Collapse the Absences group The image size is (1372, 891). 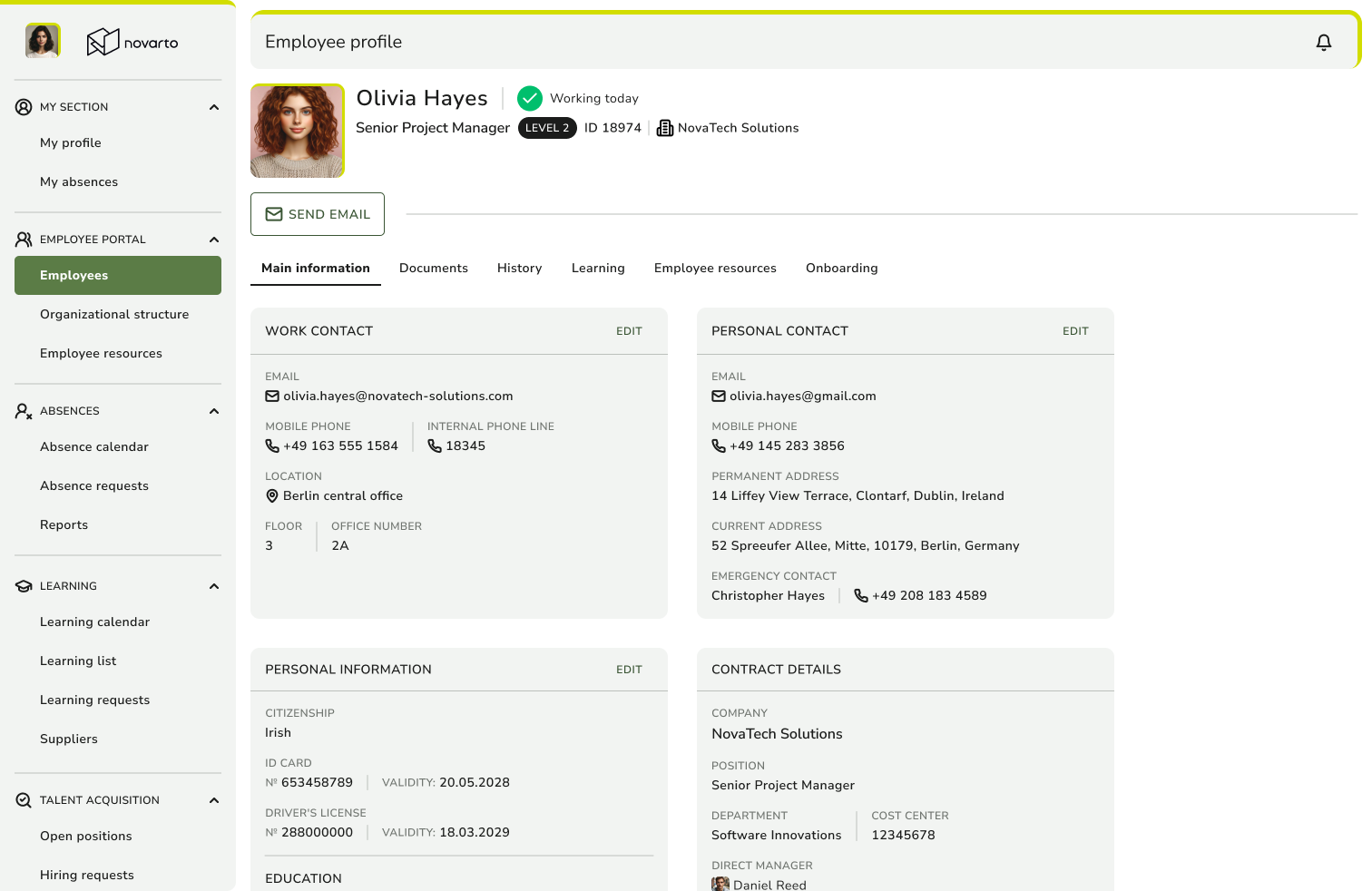pyautogui.click(x=214, y=411)
